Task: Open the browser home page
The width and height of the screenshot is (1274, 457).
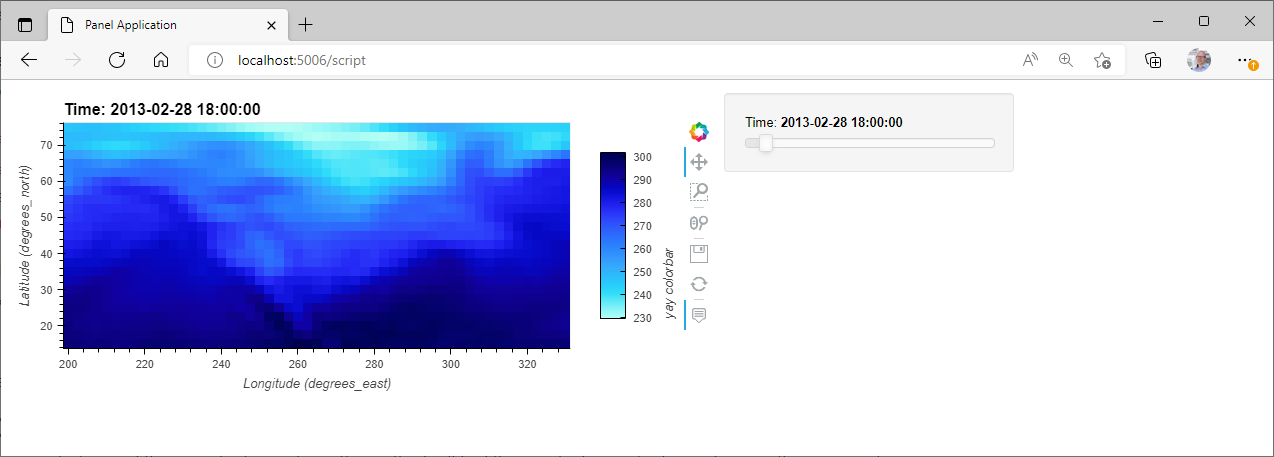Action: coord(160,60)
